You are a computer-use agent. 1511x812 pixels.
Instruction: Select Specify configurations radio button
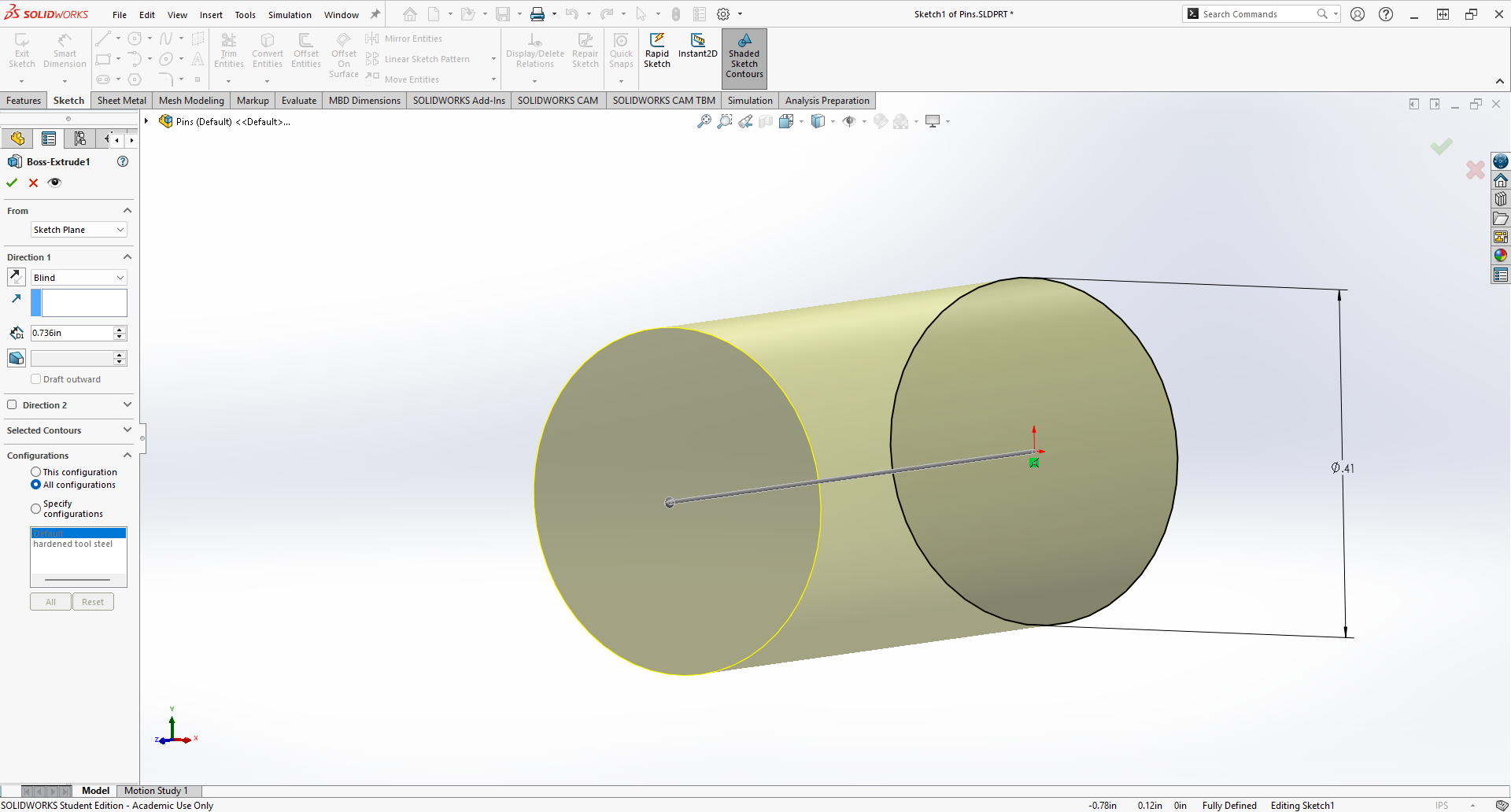pos(35,509)
